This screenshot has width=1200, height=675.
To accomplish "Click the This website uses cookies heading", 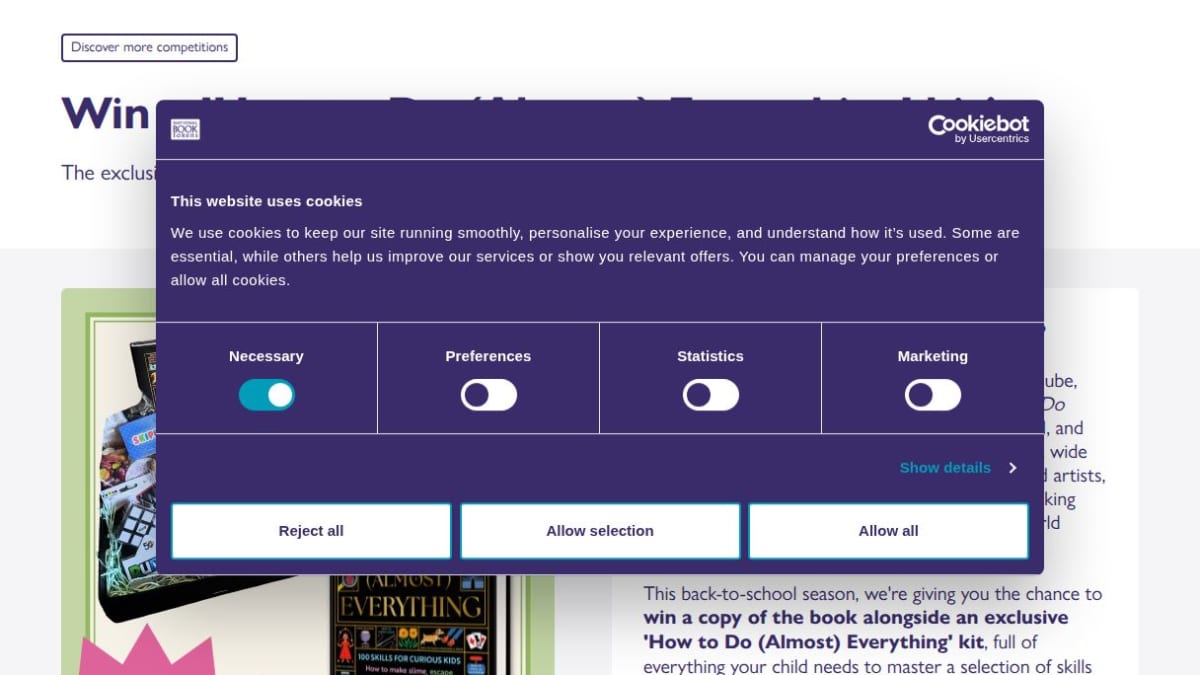I will (266, 201).
